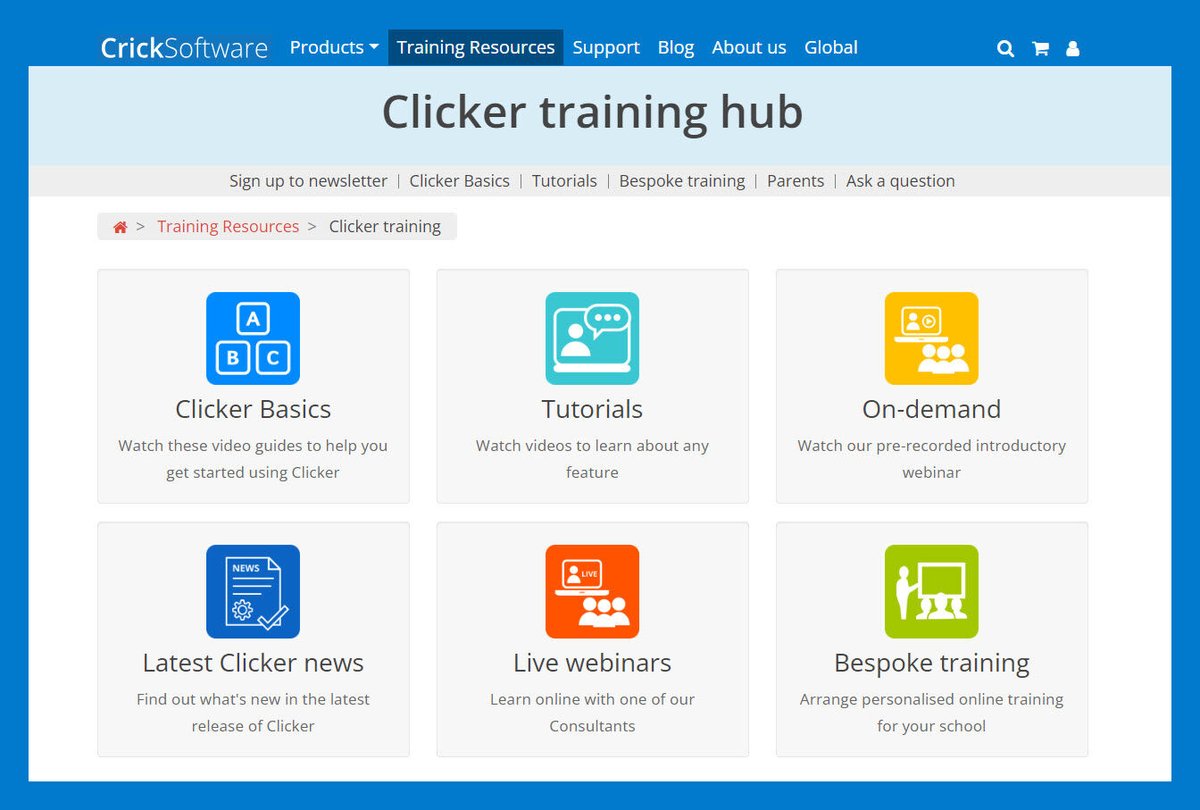Open the Support menu item

[606, 47]
